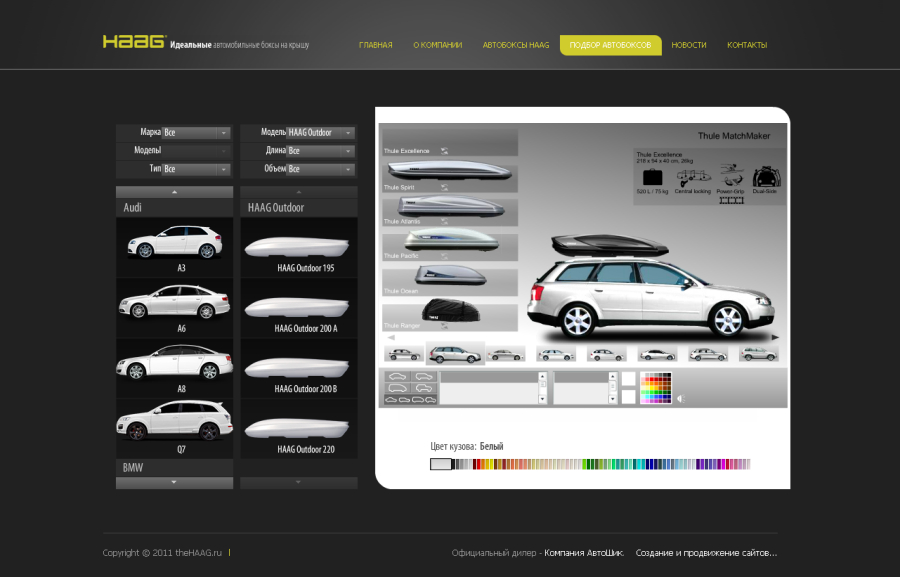
Task: Select the Audi Q7 car
Action: pyautogui.click(x=174, y=428)
